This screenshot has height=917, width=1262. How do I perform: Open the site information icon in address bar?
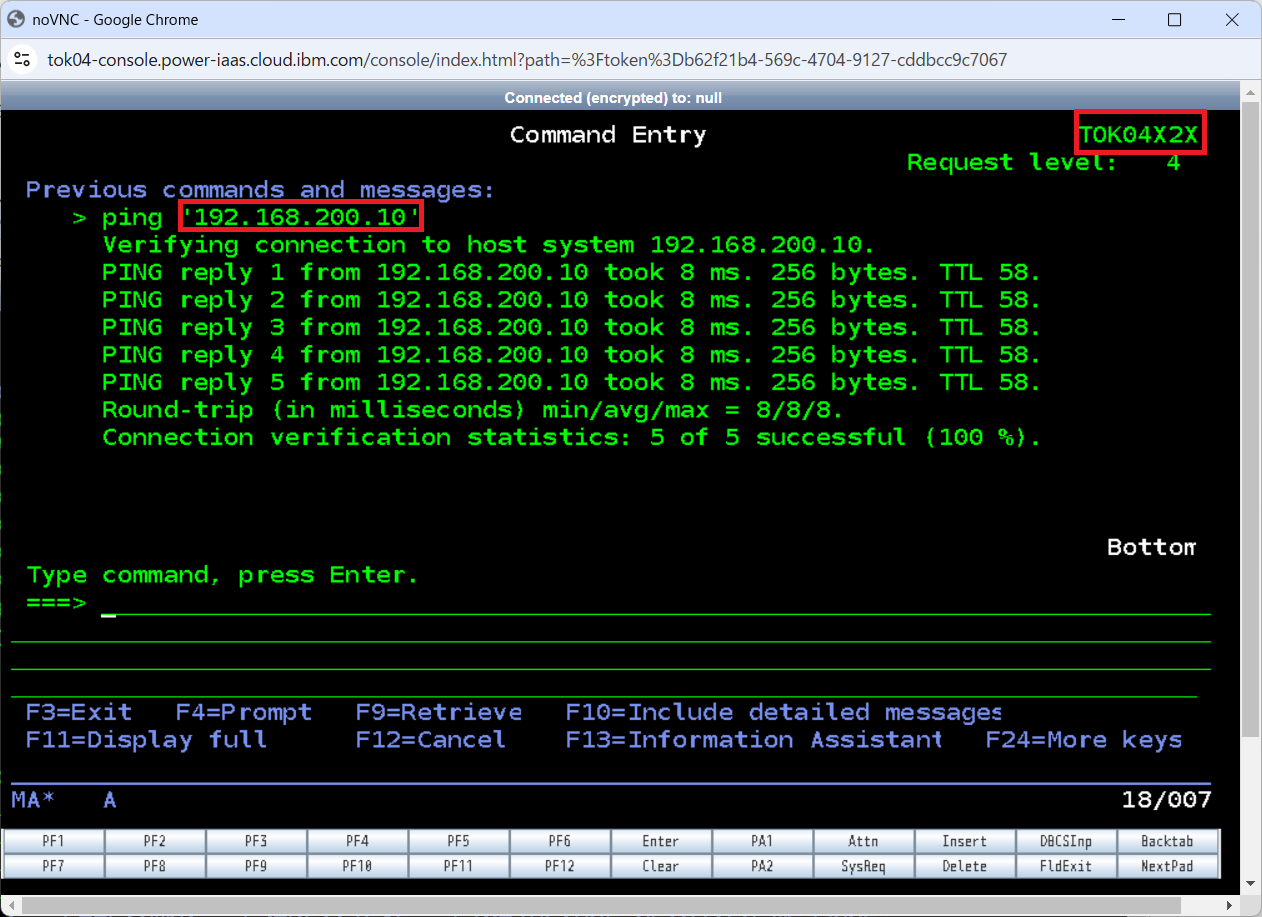pos(23,60)
